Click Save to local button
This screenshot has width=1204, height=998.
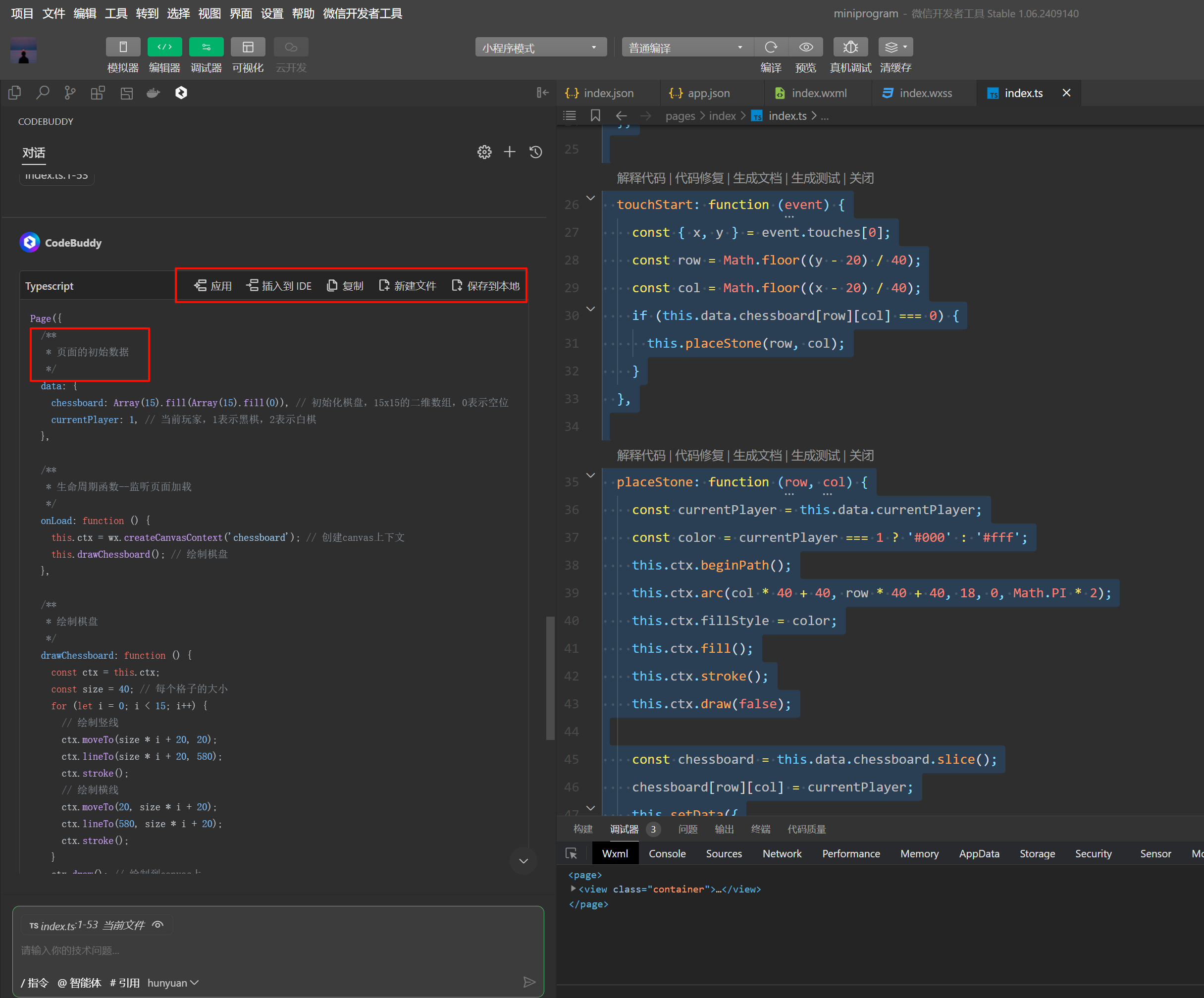point(486,285)
